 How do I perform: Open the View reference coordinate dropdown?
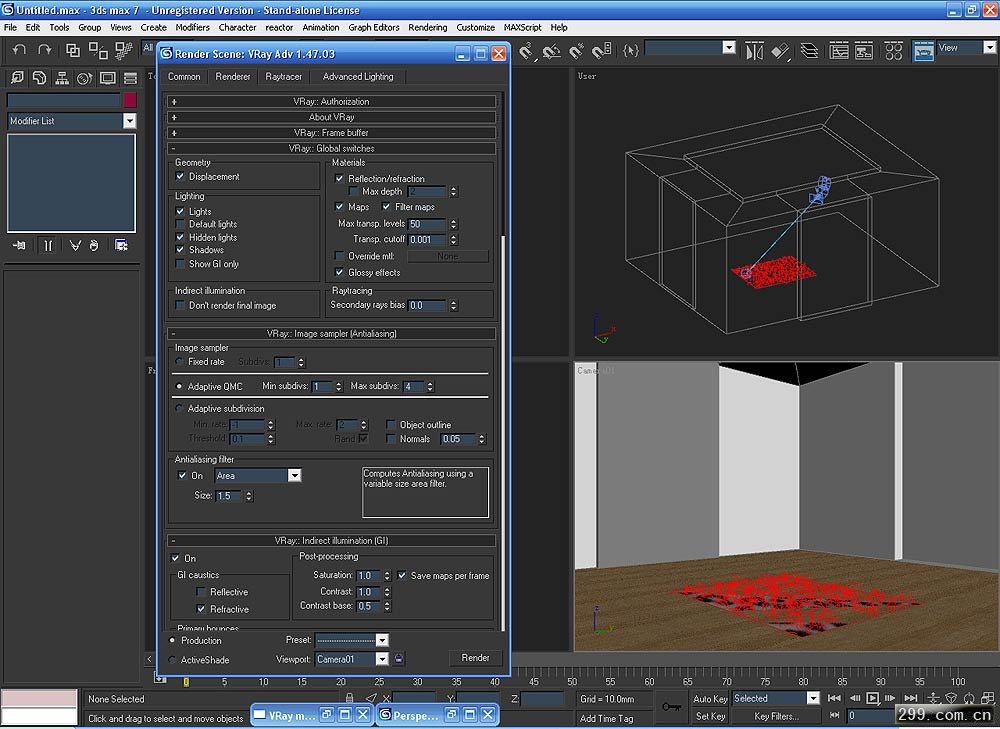click(989, 47)
